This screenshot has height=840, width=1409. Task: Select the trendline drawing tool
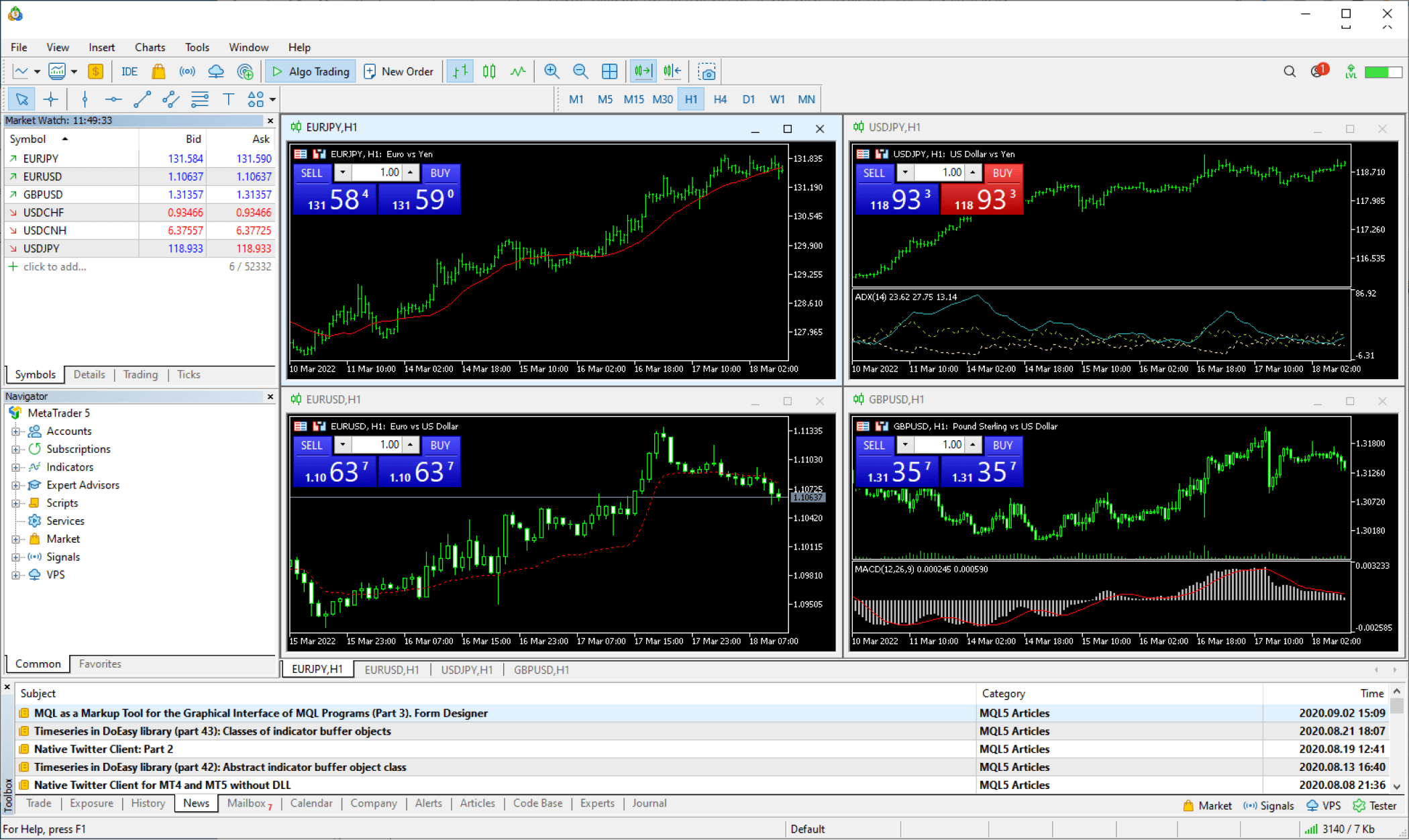coord(142,99)
